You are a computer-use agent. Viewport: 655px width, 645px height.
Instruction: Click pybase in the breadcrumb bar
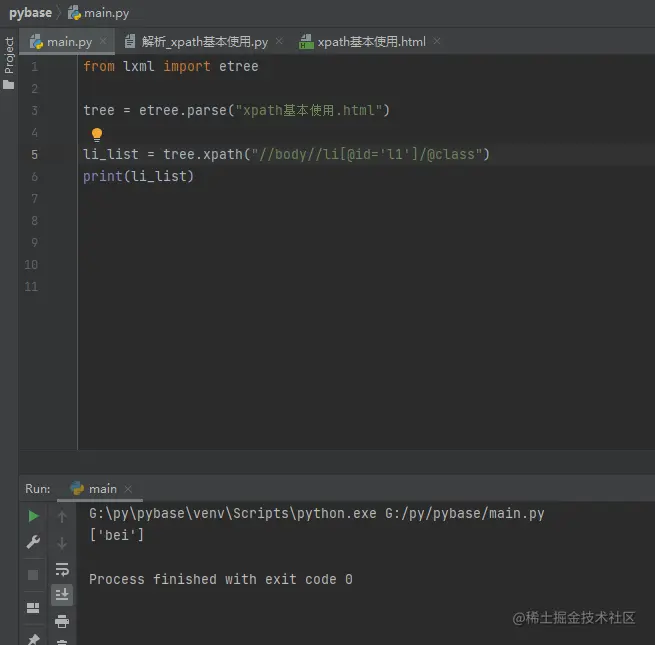pyautogui.click(x=30, y=13)
